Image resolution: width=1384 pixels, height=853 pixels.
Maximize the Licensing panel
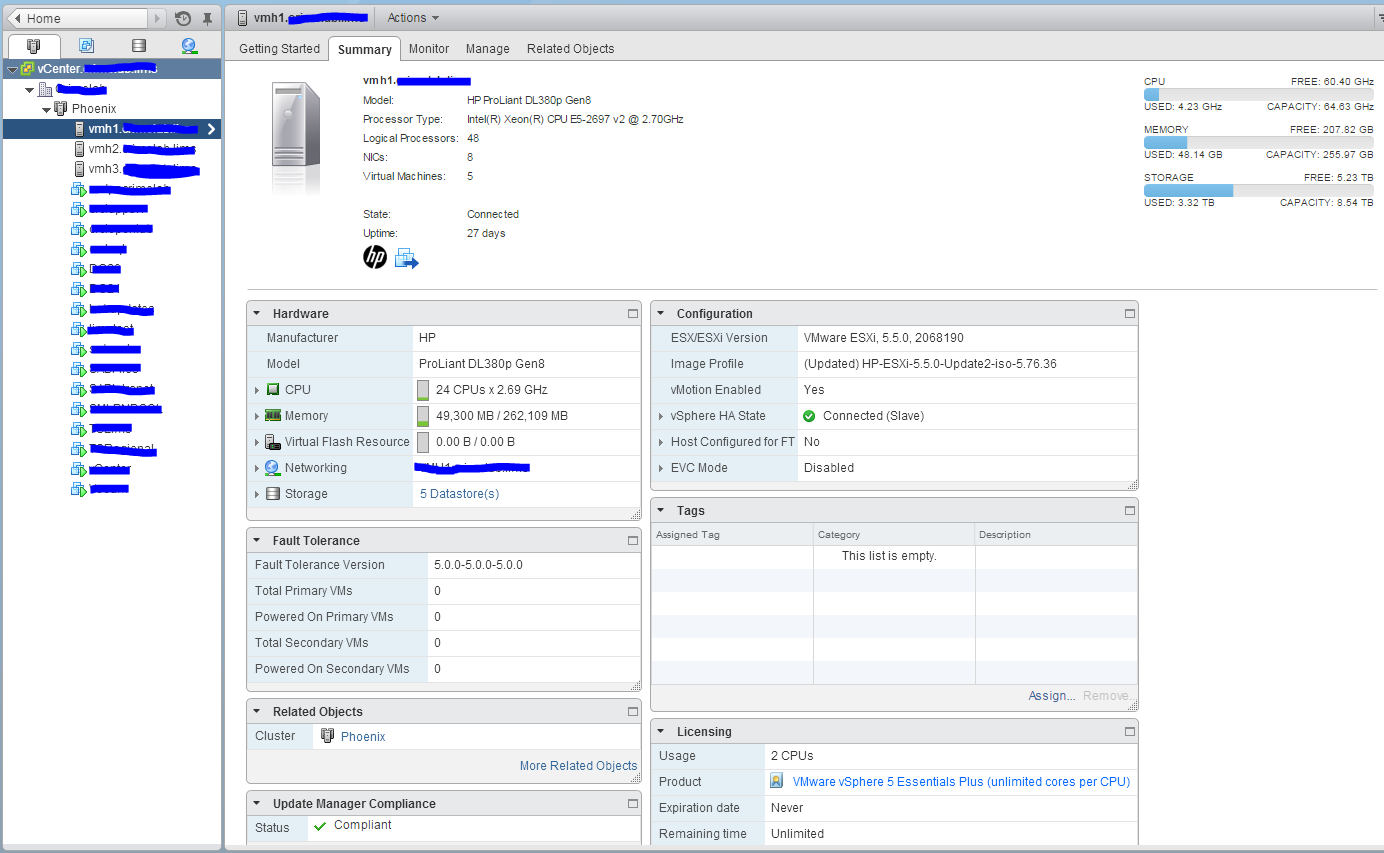(x=1130, y=732)
